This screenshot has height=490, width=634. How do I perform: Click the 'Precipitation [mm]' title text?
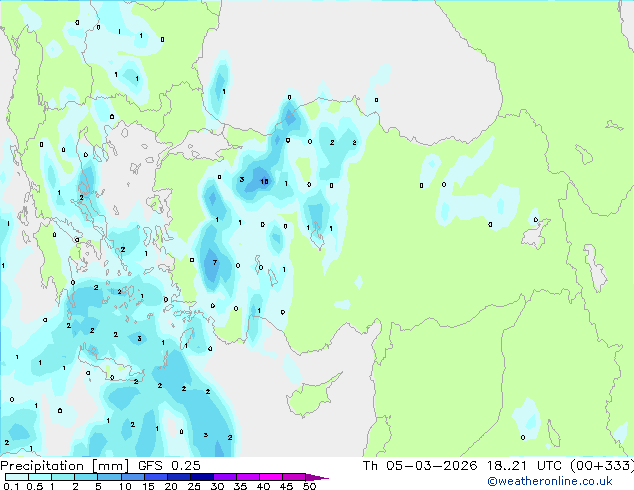64,466
